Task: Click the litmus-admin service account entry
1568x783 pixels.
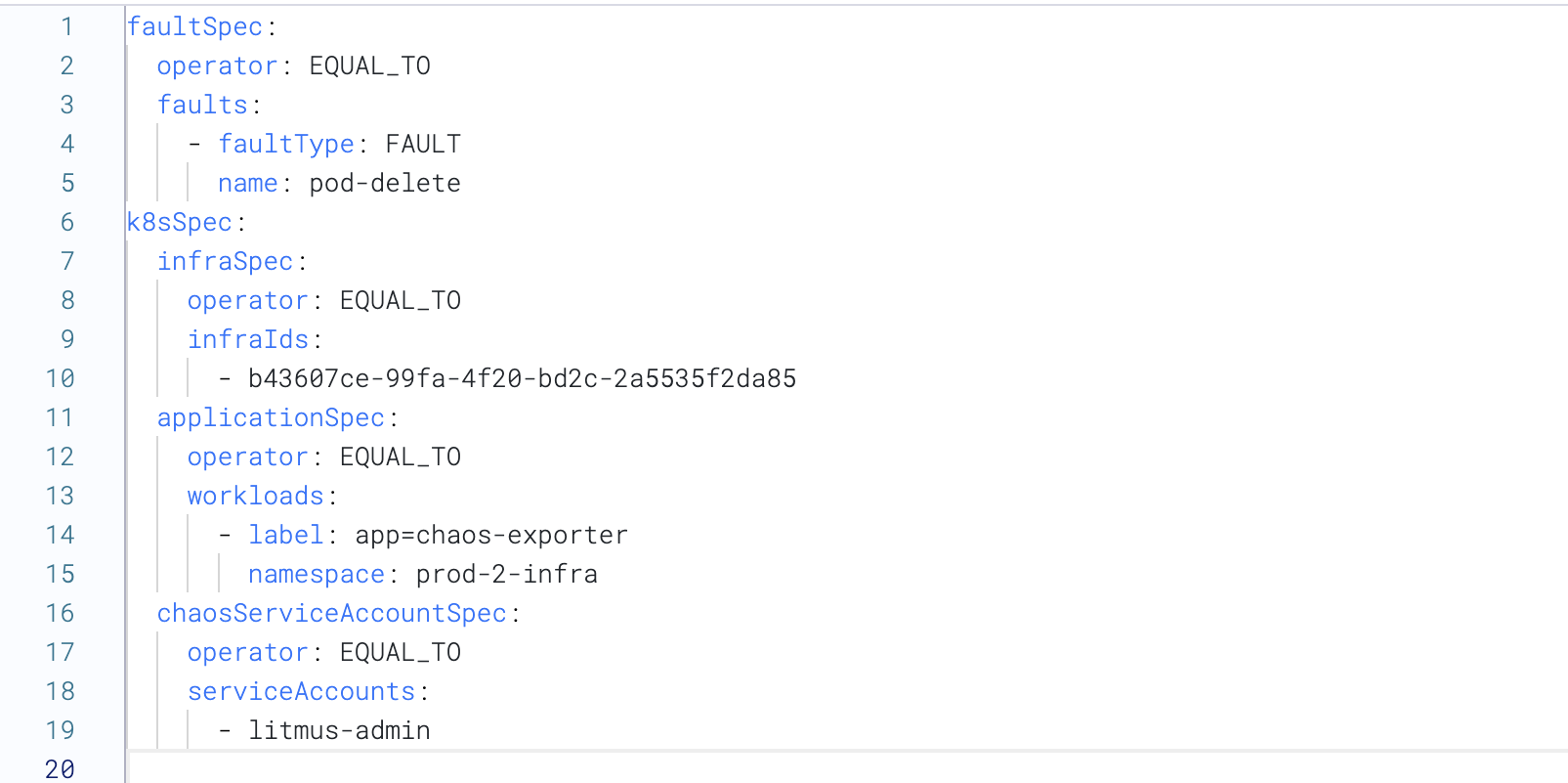Action: (x=339, y=730)
